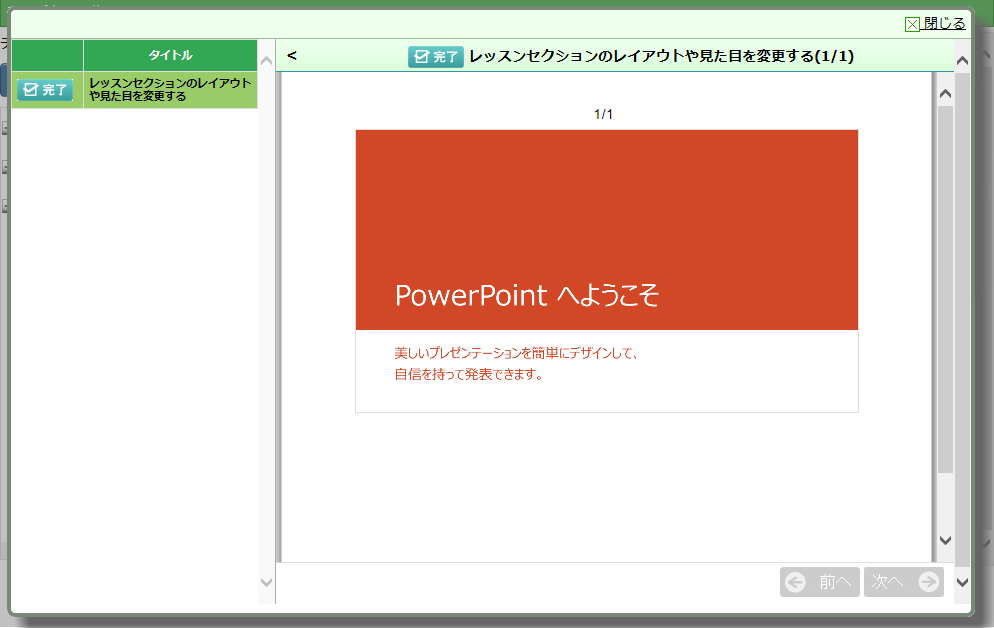Click the タイトル column header

coord(171,55)
